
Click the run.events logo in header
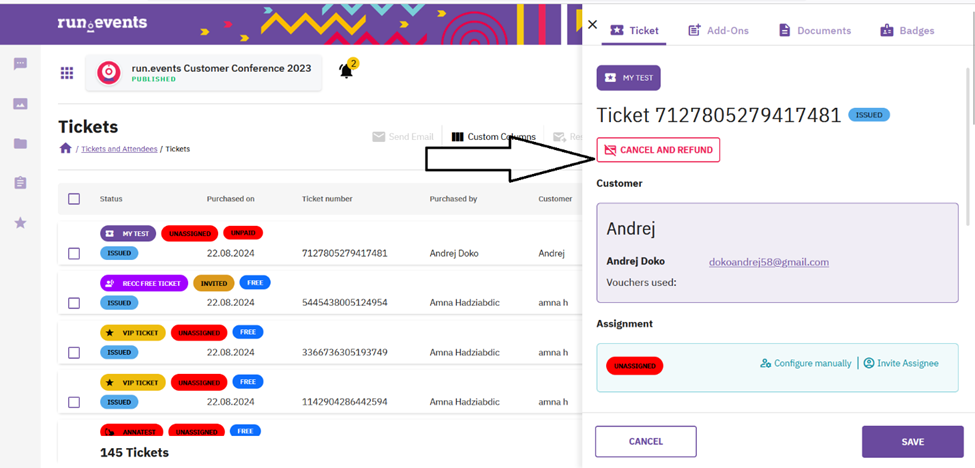[102, 23]
